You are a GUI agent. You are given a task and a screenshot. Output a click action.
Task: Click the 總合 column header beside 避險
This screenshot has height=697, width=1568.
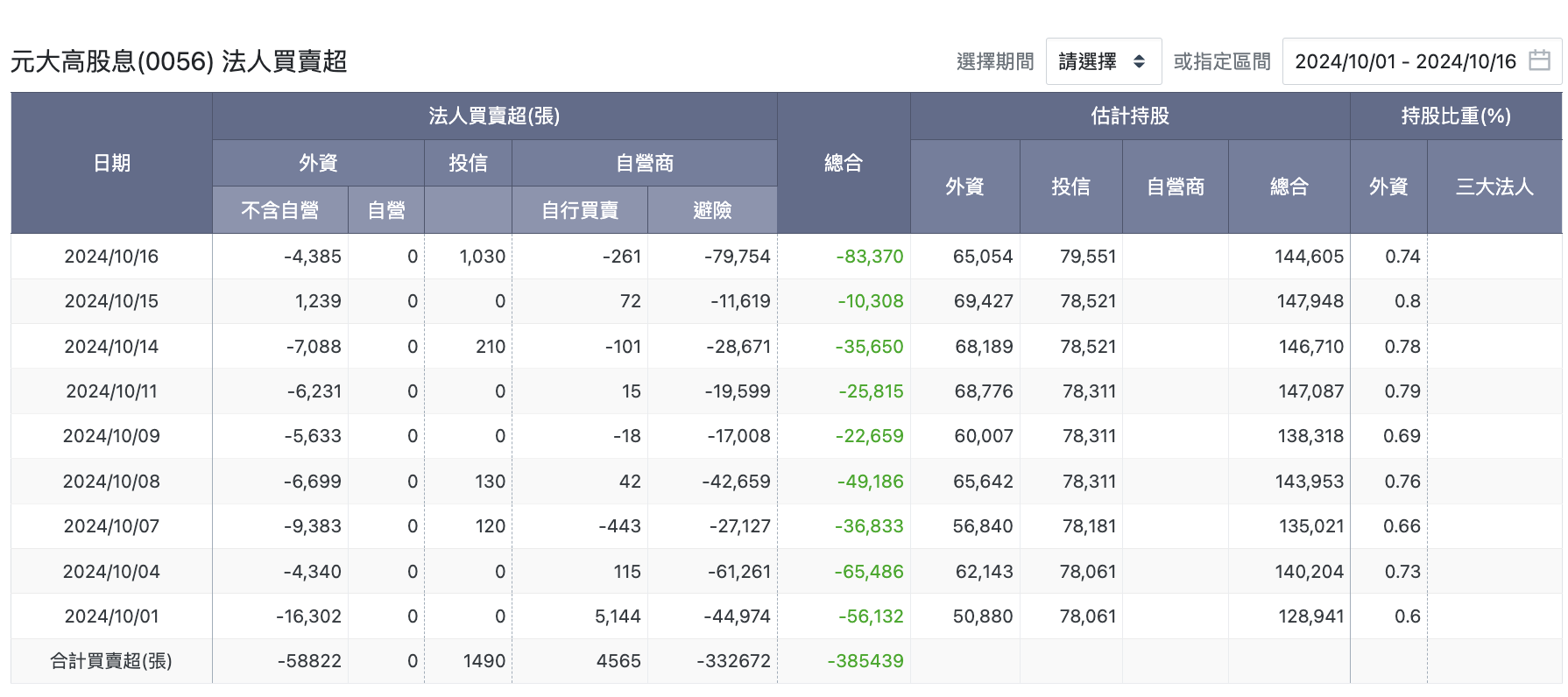pos(844,163)
